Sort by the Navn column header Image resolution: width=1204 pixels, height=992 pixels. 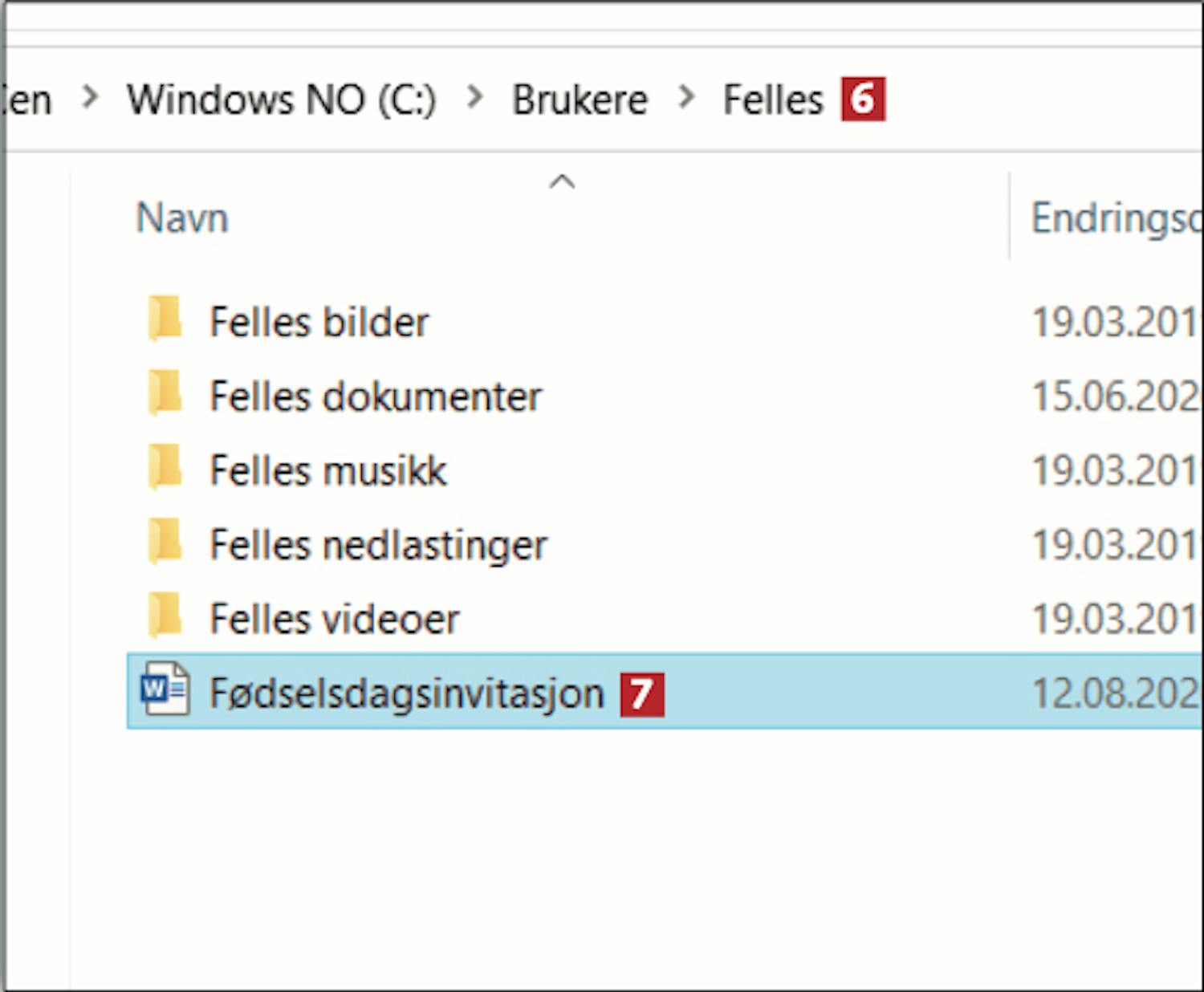pos(182,218)
